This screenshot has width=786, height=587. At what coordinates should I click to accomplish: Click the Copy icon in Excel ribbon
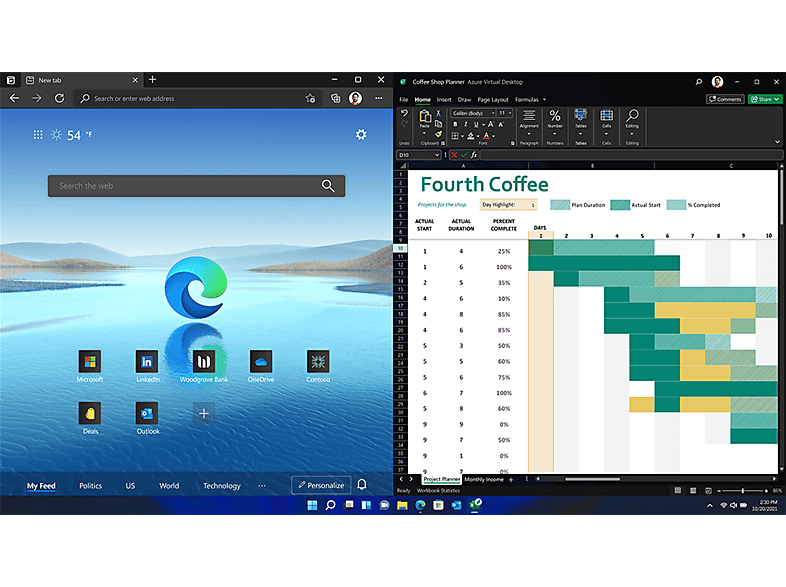click(x=438, y=124)
